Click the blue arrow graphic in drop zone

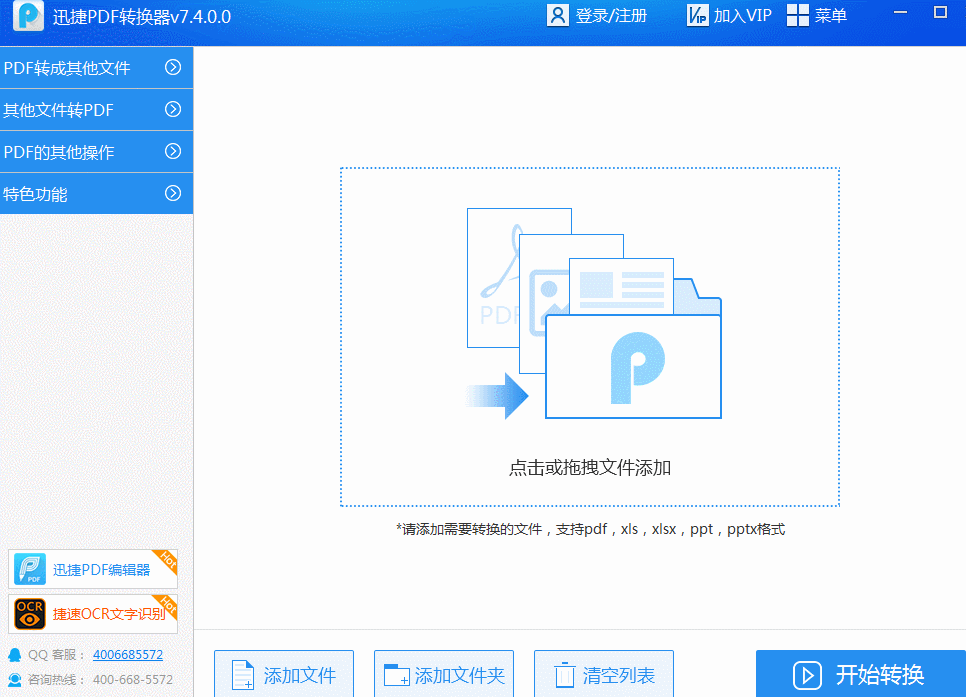point(497,396)
